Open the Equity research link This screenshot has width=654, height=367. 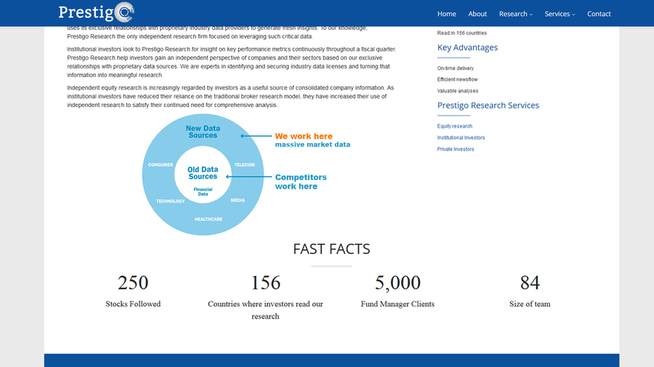[x=455, y=126]
